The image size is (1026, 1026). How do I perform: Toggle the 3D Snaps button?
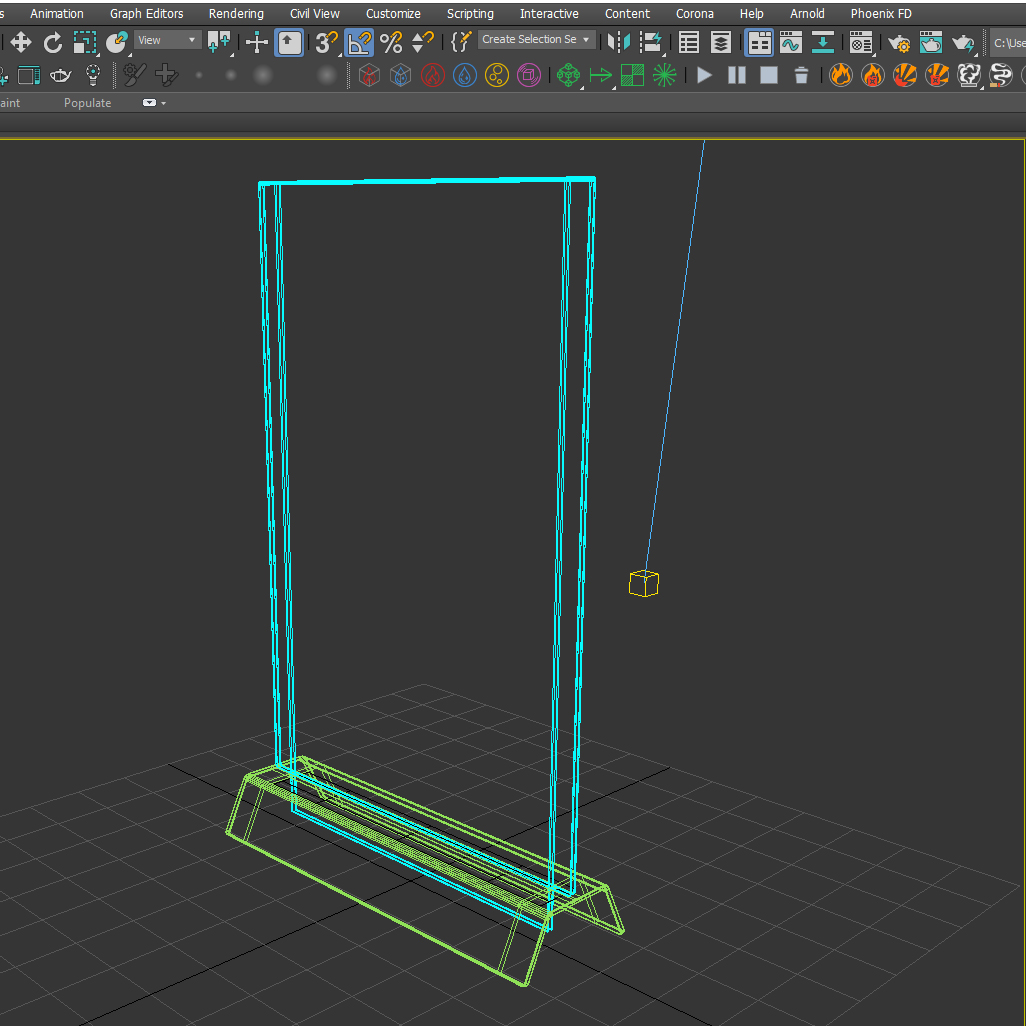point(326,42)
